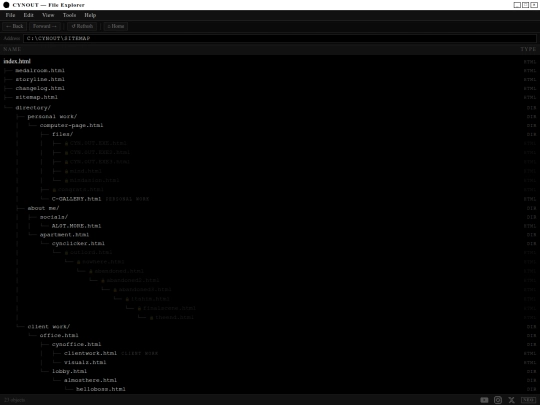Viewport: 540px width, 405px height.
Task: Select locked mindaxion.html entry
Action: click(x=94, y=180)
